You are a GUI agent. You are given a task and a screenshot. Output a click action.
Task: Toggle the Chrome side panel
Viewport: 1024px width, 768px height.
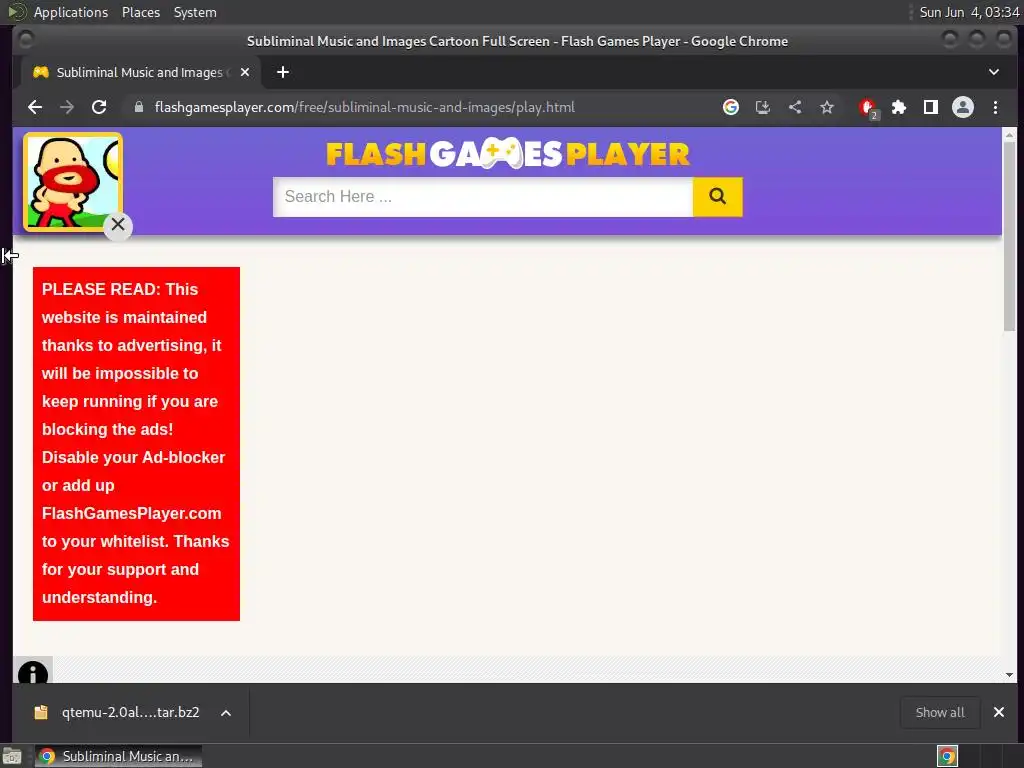pyautogui.click(x=931, y=107)
